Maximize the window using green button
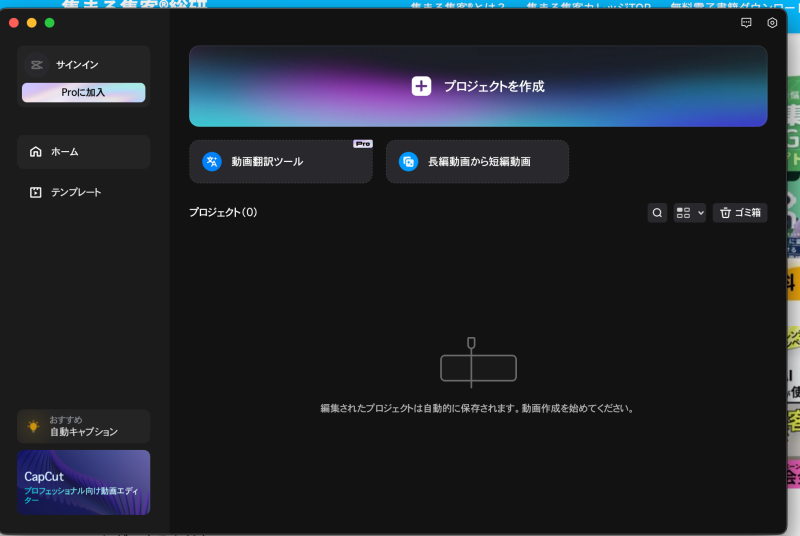 [x=50, y=22]
